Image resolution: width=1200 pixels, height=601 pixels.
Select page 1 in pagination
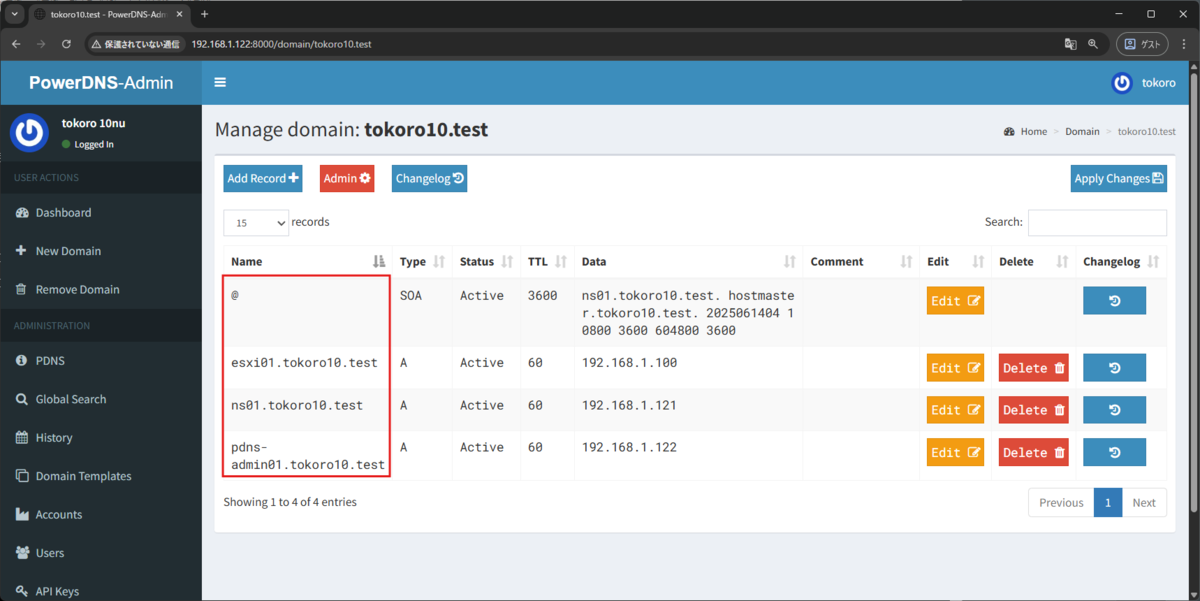(x=1107, y=503)
